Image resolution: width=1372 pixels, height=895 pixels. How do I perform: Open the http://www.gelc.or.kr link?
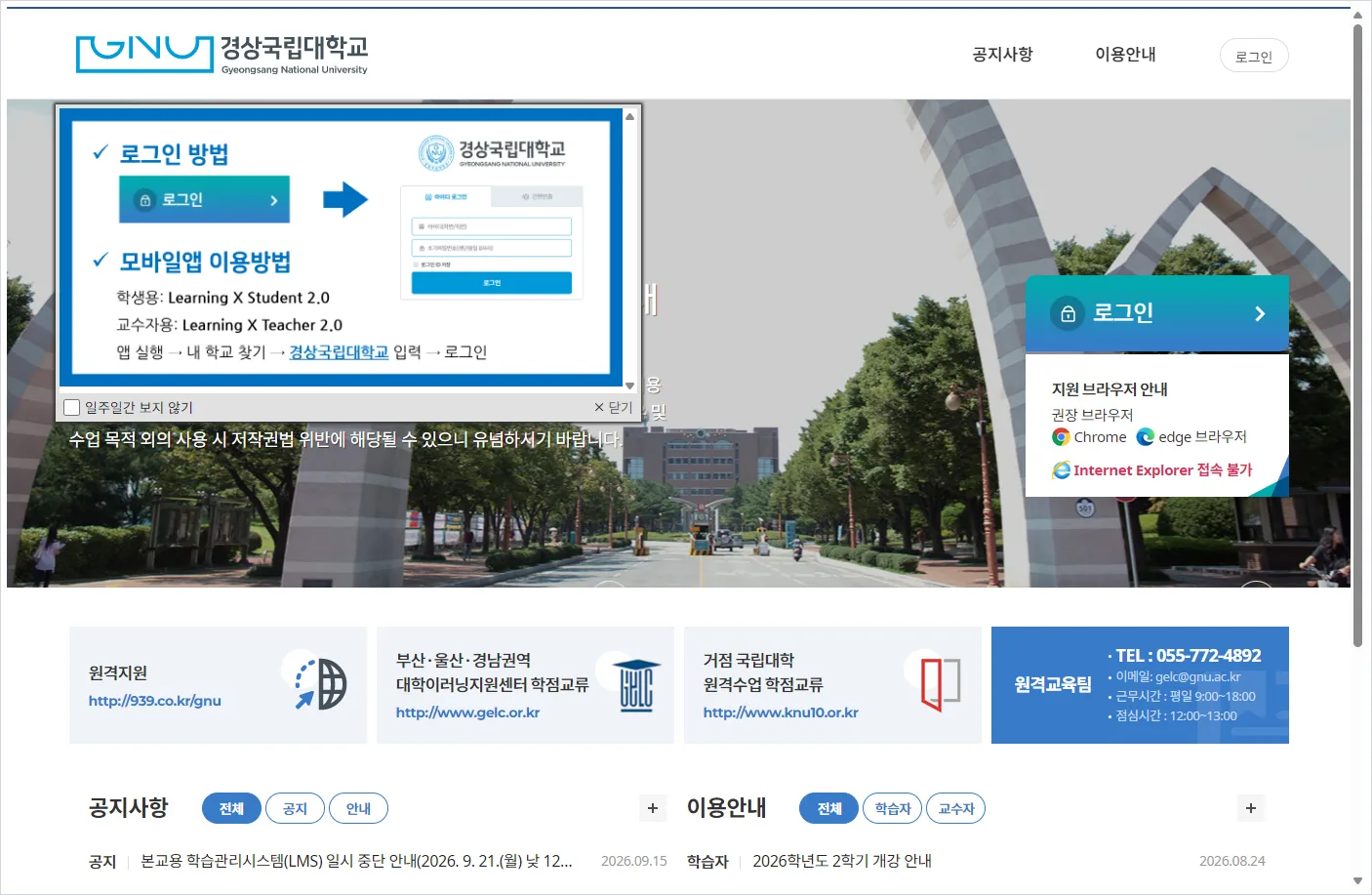[467, 712]
